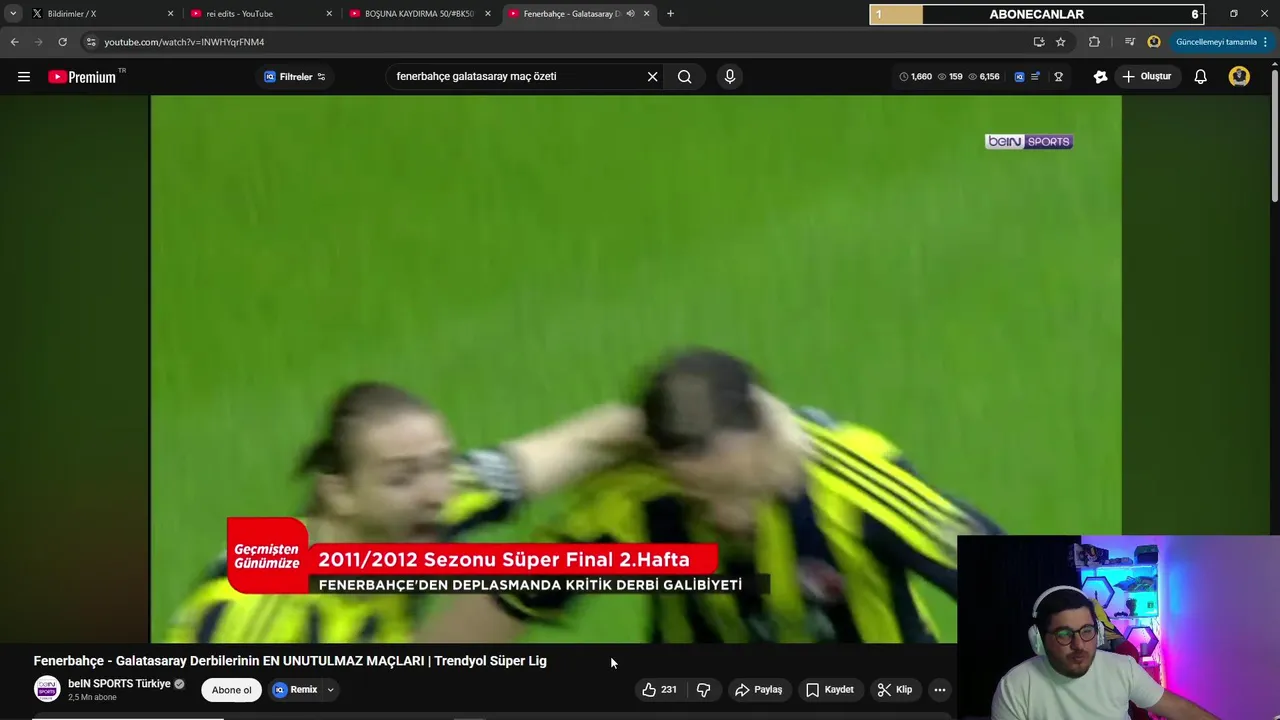Open the YouTube hamburger guide menu
Viewport: 1280px width, 720px height.
click(x=24, y=77)
